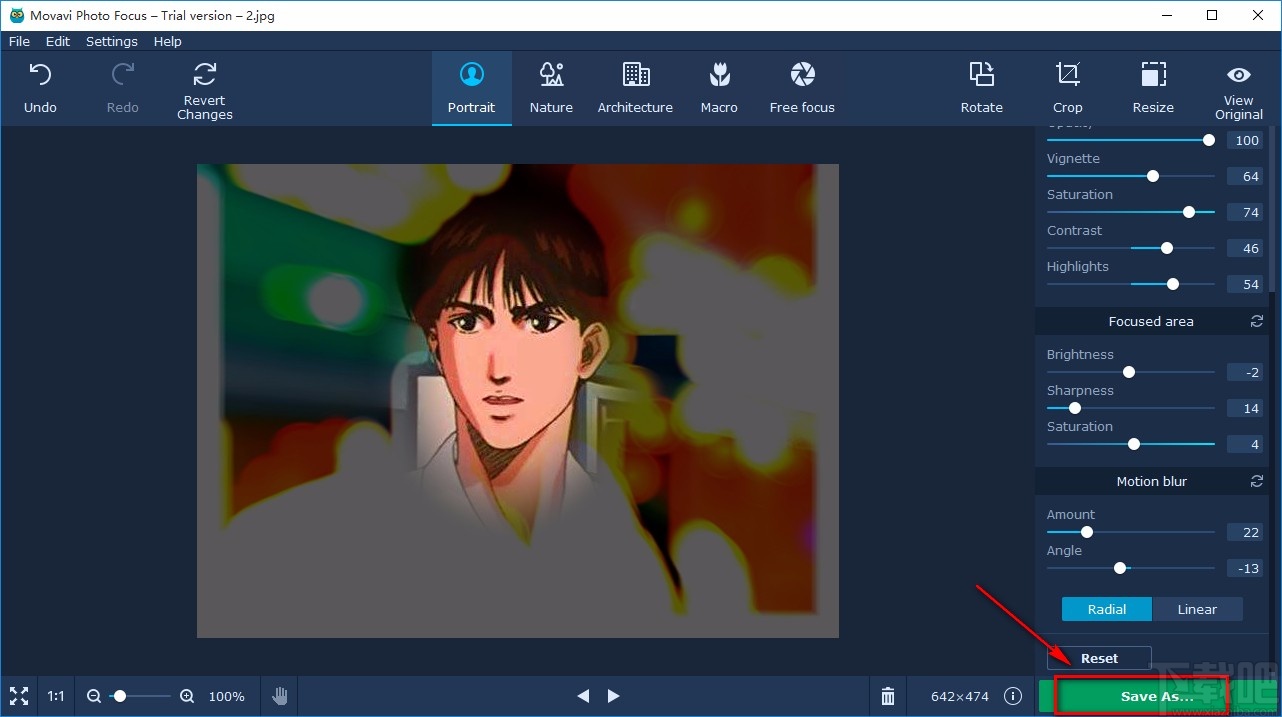
Task: Click the zoom level slider handle
Action: [x=120, y=696]
